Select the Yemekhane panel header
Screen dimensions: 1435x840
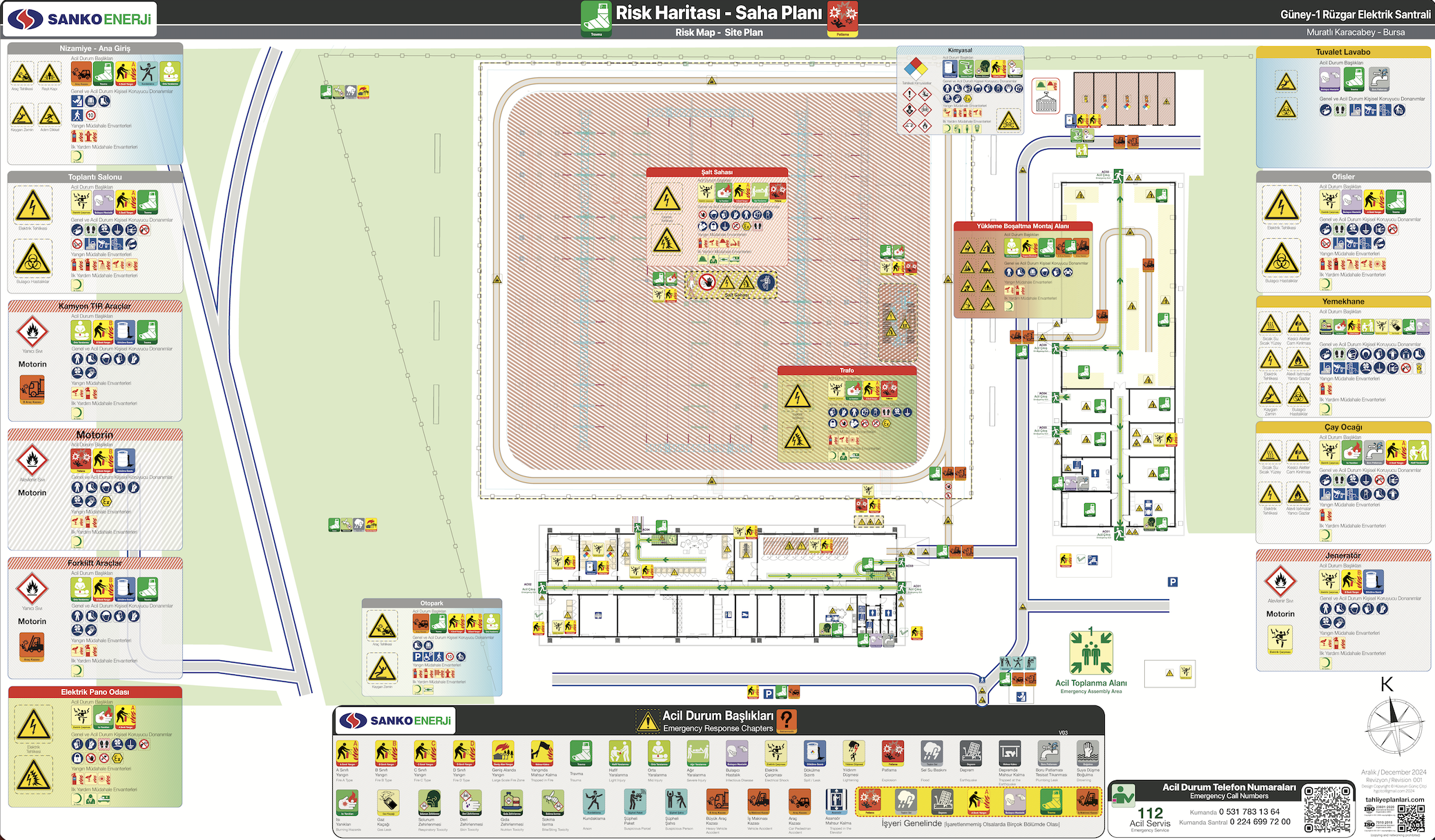coord(1342,302)
